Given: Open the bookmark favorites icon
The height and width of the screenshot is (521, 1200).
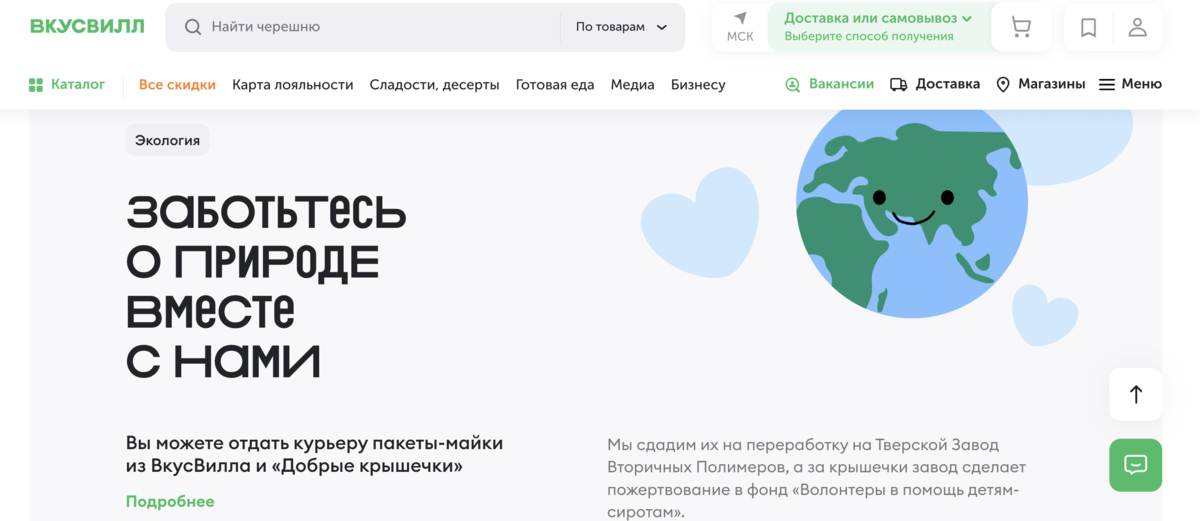Looking at the screenshot, I should [x=1089, y=27].
